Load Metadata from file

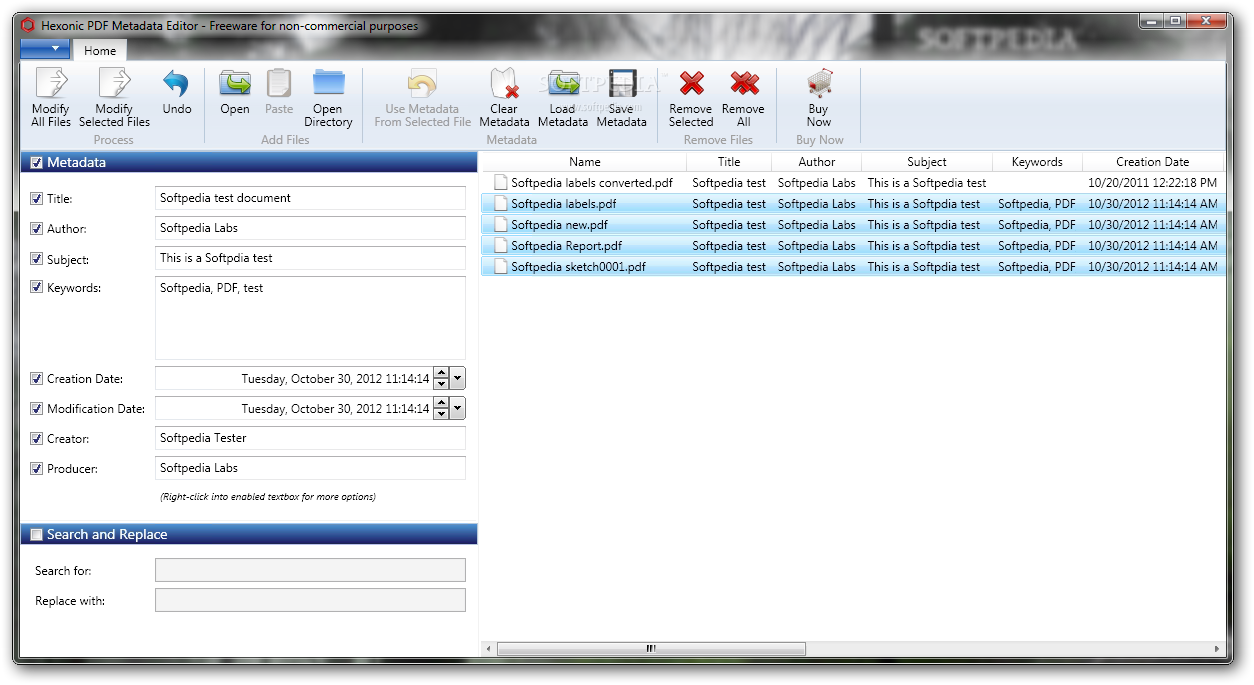click(x=563, y=84)
